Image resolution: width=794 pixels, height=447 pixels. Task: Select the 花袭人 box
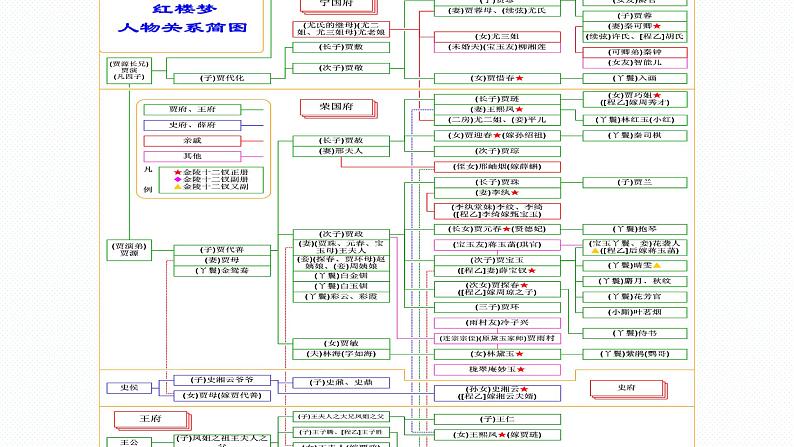[635, 248]
